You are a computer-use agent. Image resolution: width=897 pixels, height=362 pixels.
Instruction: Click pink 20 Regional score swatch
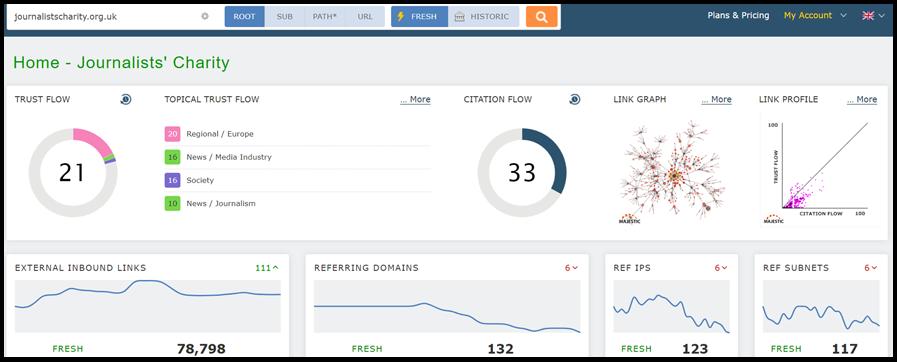[x=172, y=134]
